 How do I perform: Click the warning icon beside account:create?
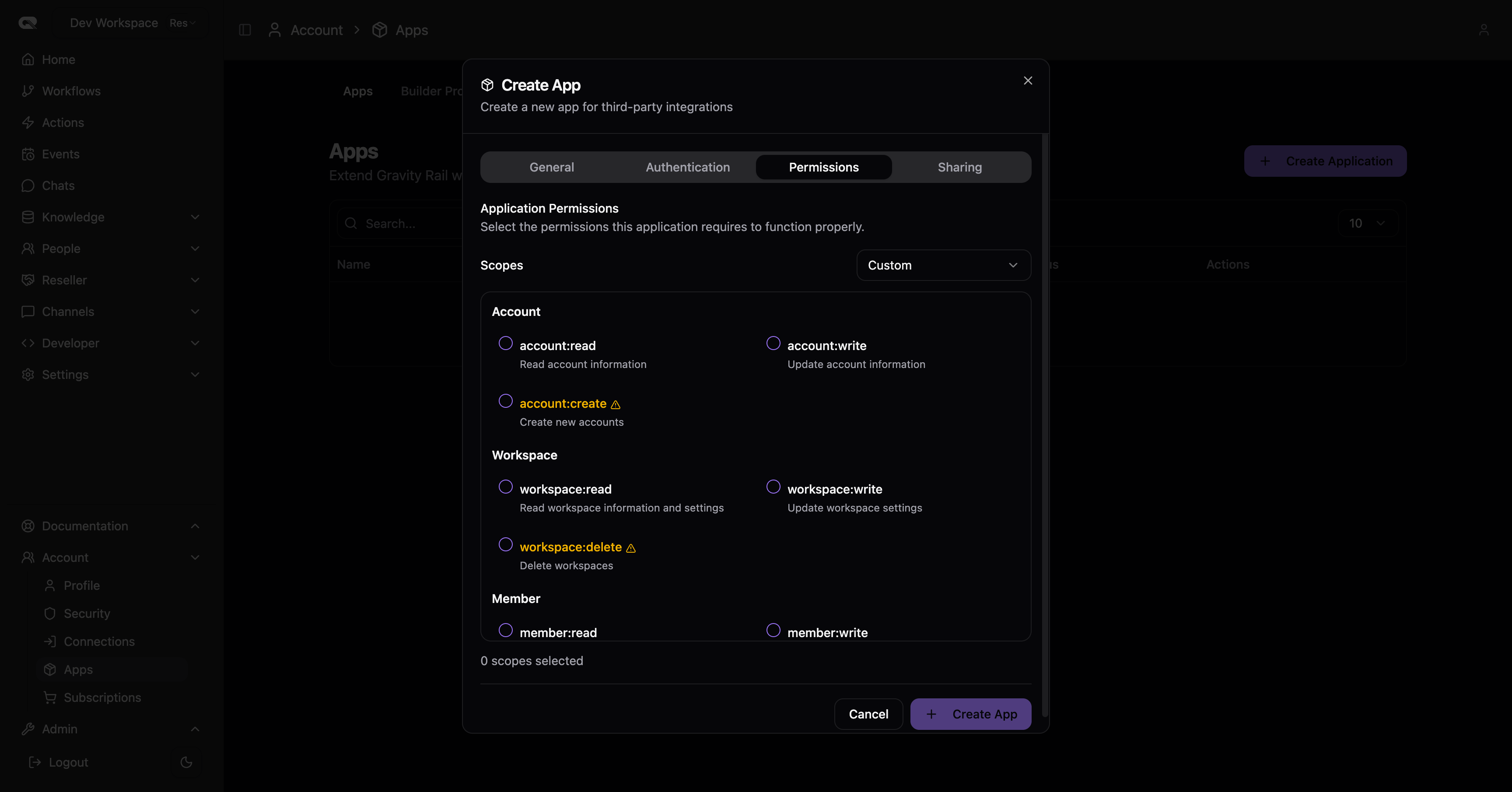[615, 404]
